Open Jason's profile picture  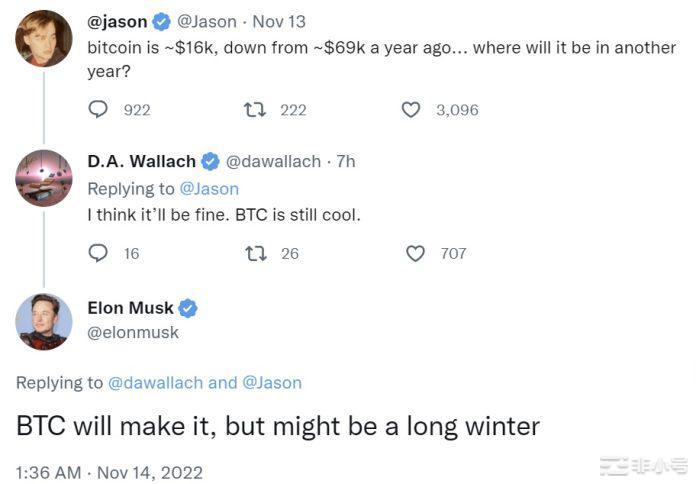pyautogui.click(x=43, y=39)
